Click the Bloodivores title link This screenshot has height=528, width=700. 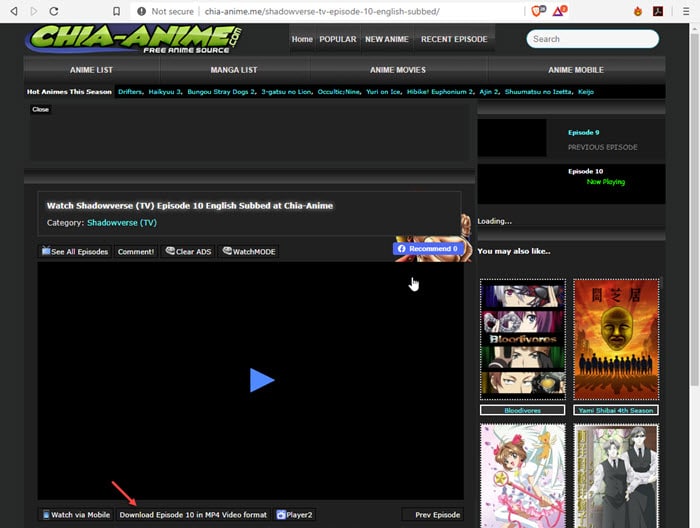coord(523,410)
